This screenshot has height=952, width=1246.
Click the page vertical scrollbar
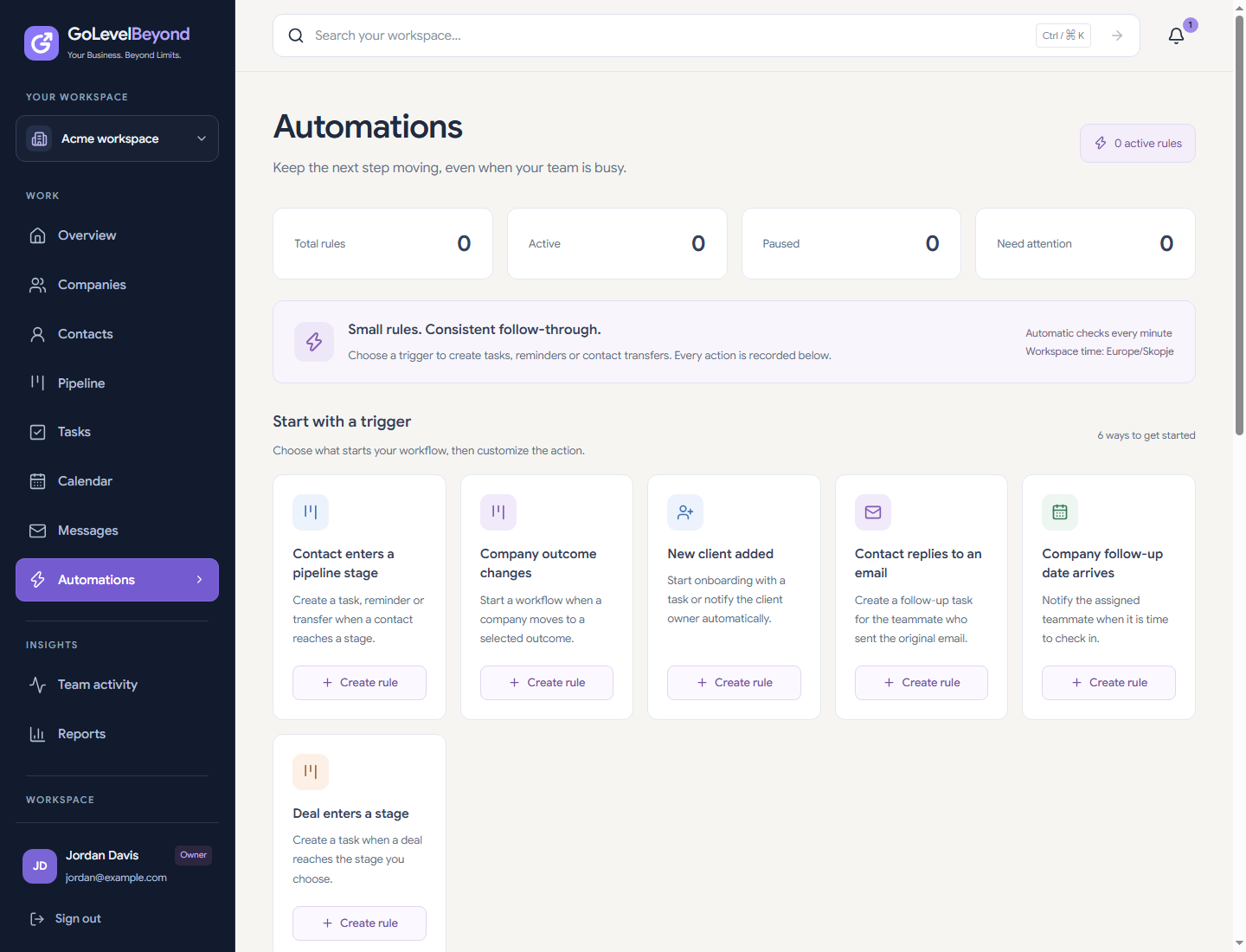1239,225
